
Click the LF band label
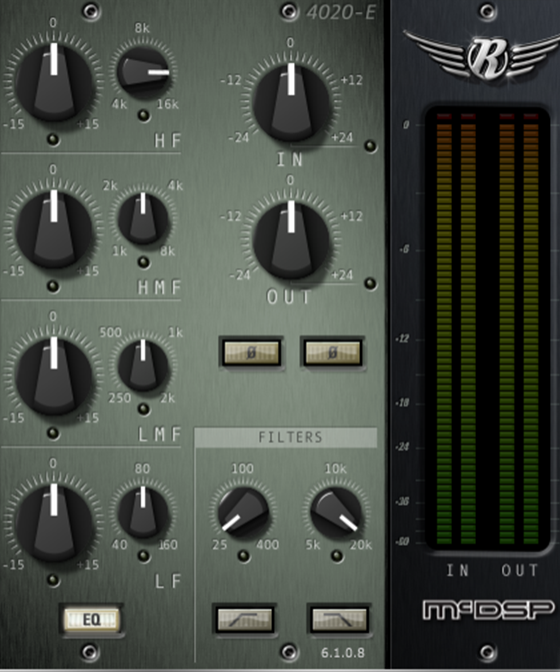[167, 581]
